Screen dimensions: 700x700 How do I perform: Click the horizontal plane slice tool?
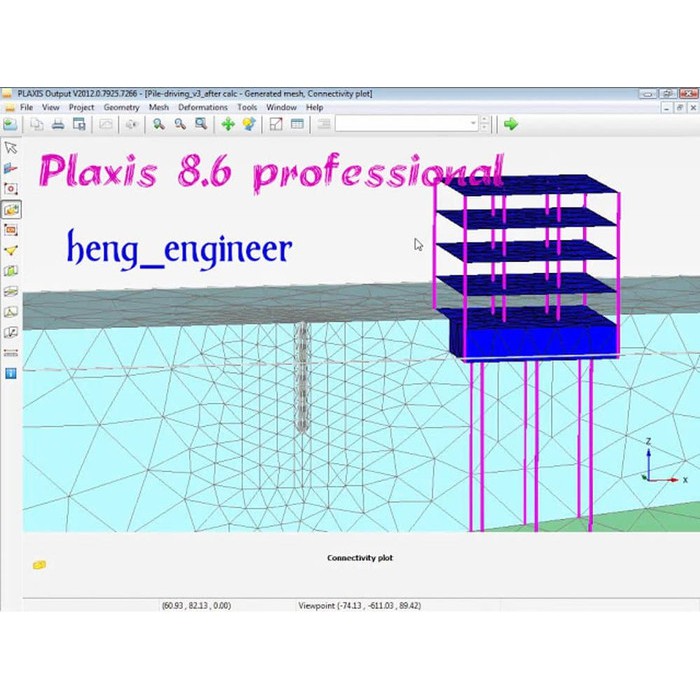tap(11, 292)
